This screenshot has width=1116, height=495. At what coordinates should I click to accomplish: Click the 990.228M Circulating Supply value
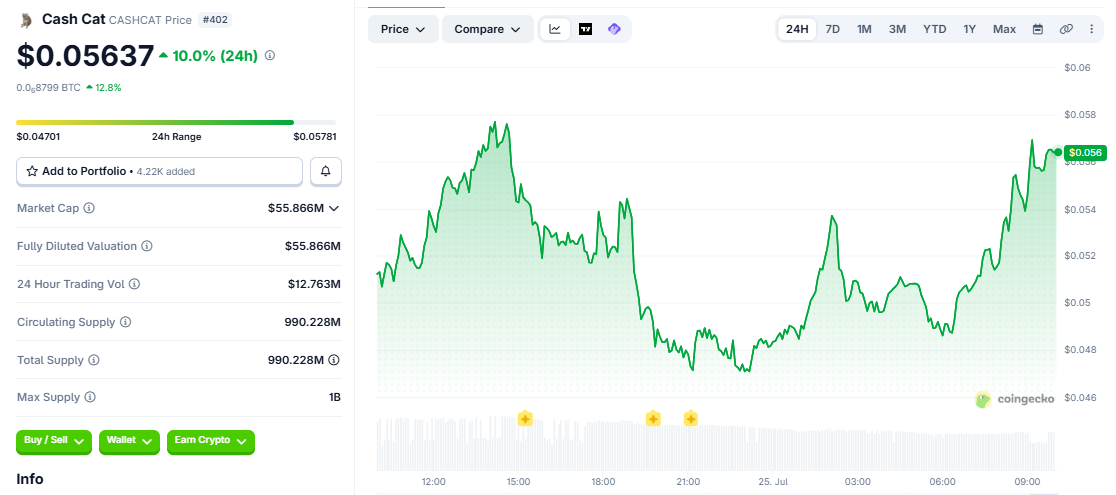point(312,322)
